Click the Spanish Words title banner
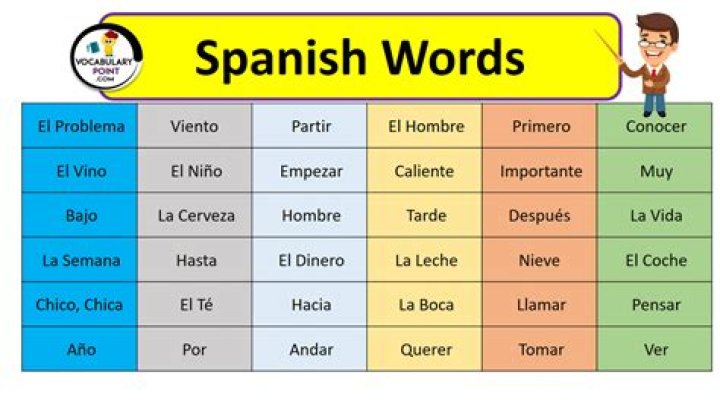This screenshot has width=720, height=404. click(x=359, y=58)
